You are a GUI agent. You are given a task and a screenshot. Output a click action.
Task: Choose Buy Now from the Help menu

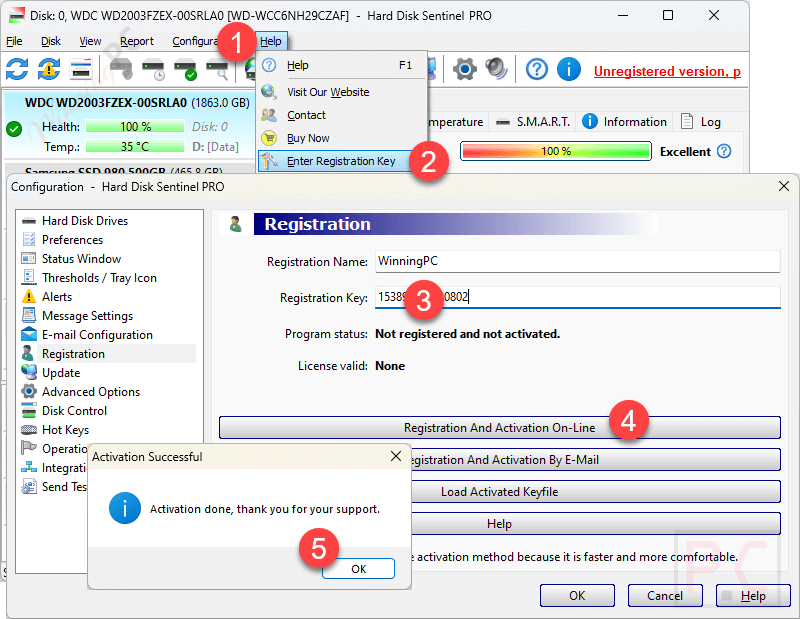point(342,138)
